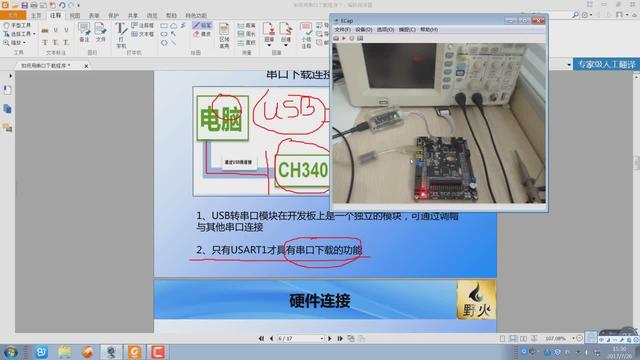Click the 距离 distance measure tool
The width and height of the screenshot is (640, 360).
tap(247, 25)
